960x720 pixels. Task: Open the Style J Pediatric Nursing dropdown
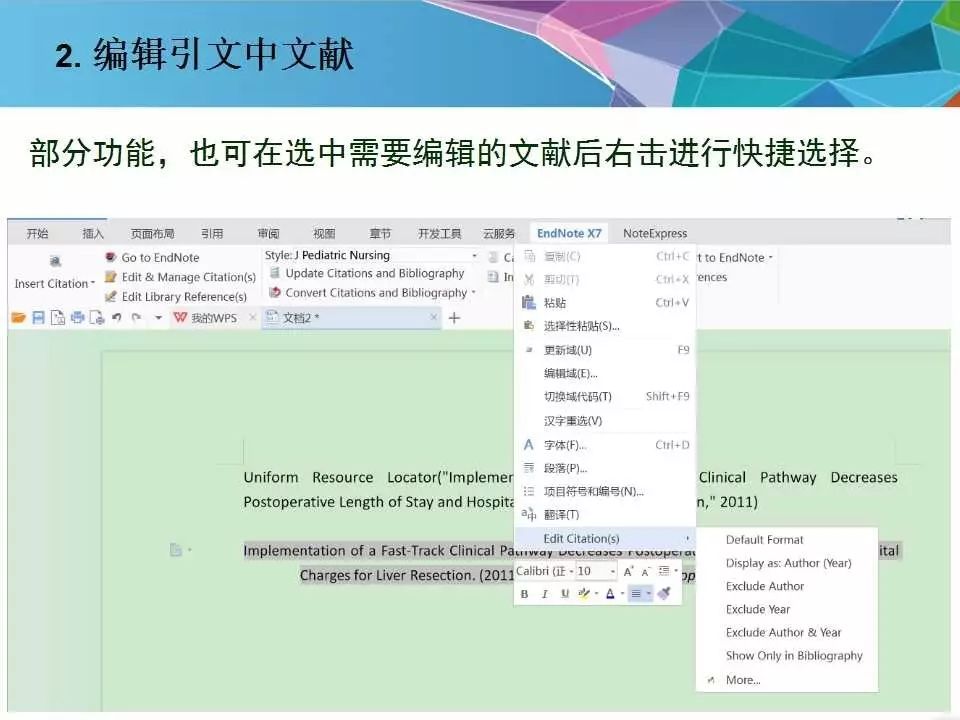click(474, 255)
